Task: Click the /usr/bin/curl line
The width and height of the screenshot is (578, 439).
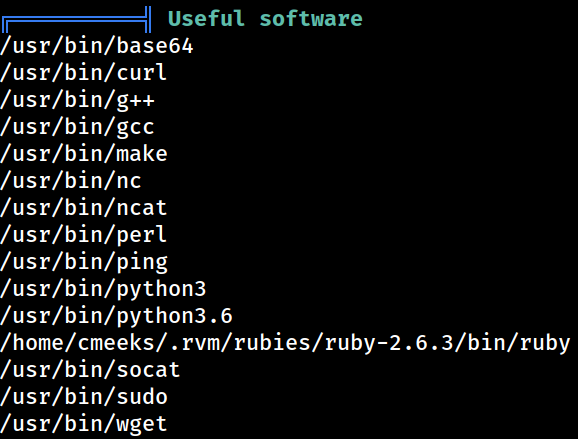Action: [84, 73]
